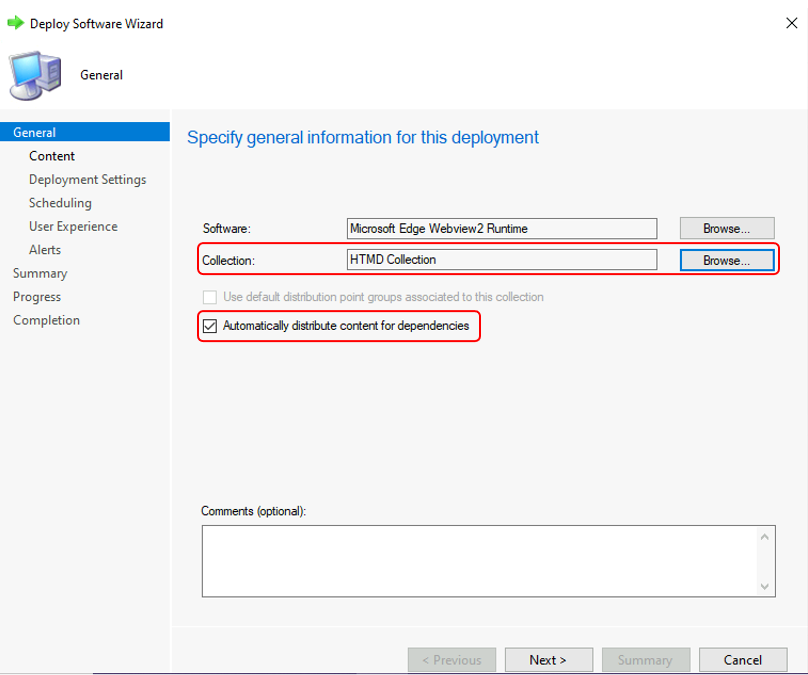The height and width of the screenshot is (675, 808).
Task: Click the 'Specify general information for this deployment' heading
Action: (363, 138)
